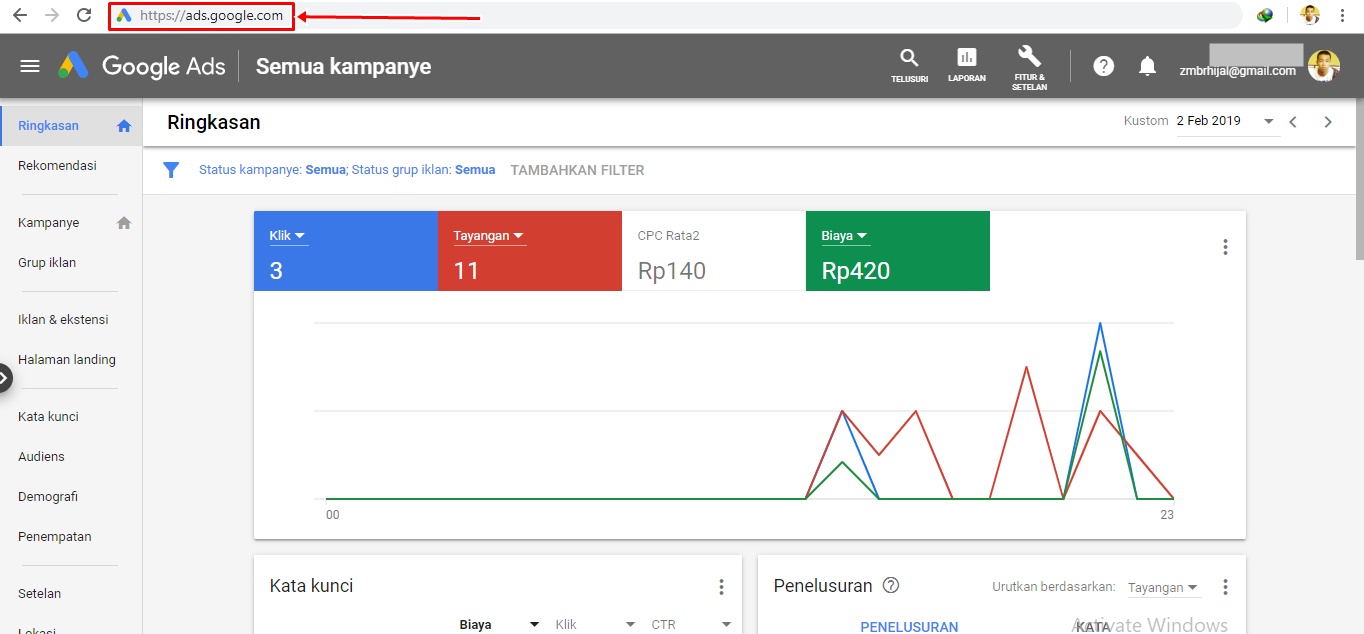The height and width of the screenshot is (634, 1364).
Task: Open the account profile avatar
Action: pos(1323,66)
